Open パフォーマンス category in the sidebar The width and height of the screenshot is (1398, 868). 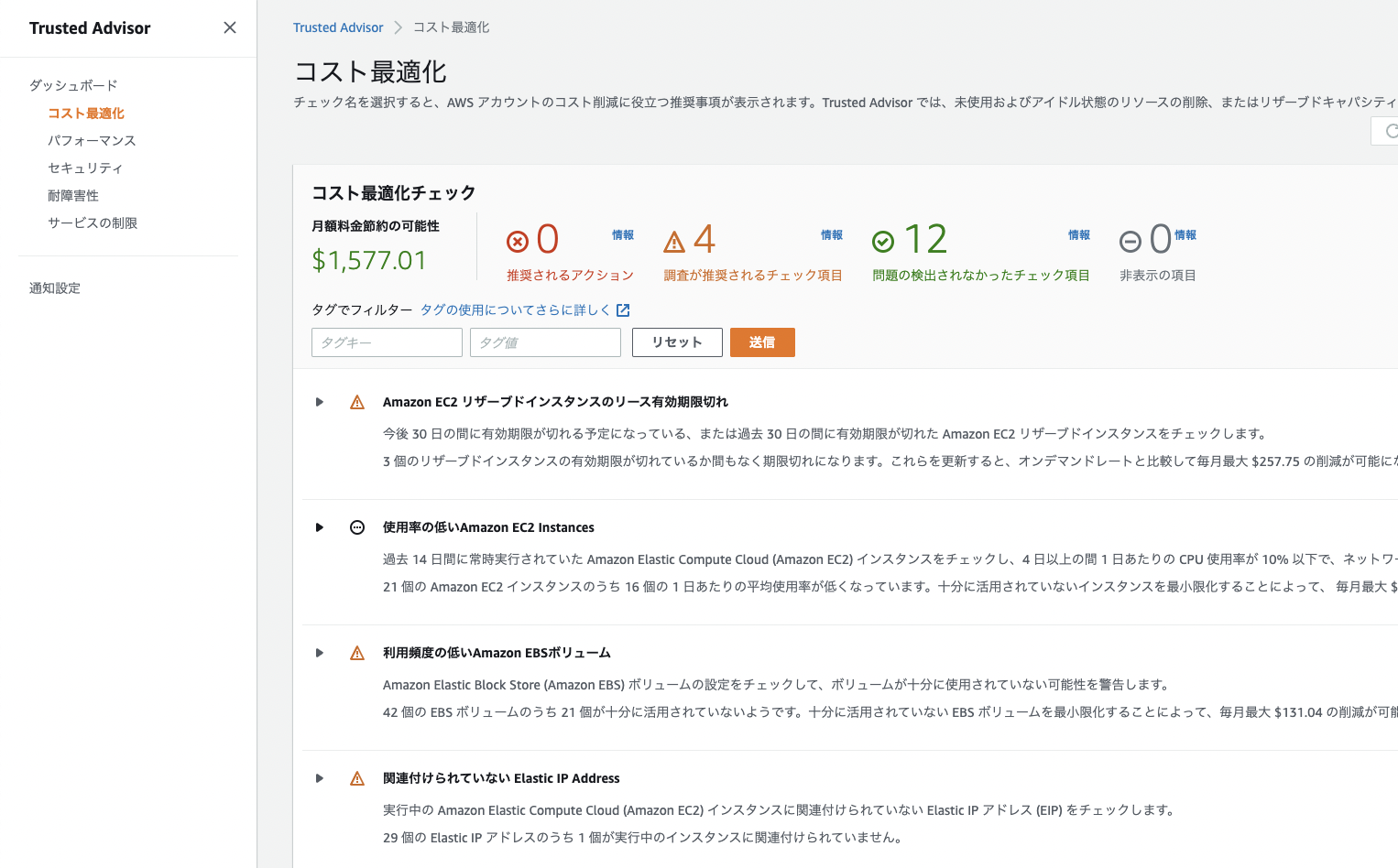point(92,140)
